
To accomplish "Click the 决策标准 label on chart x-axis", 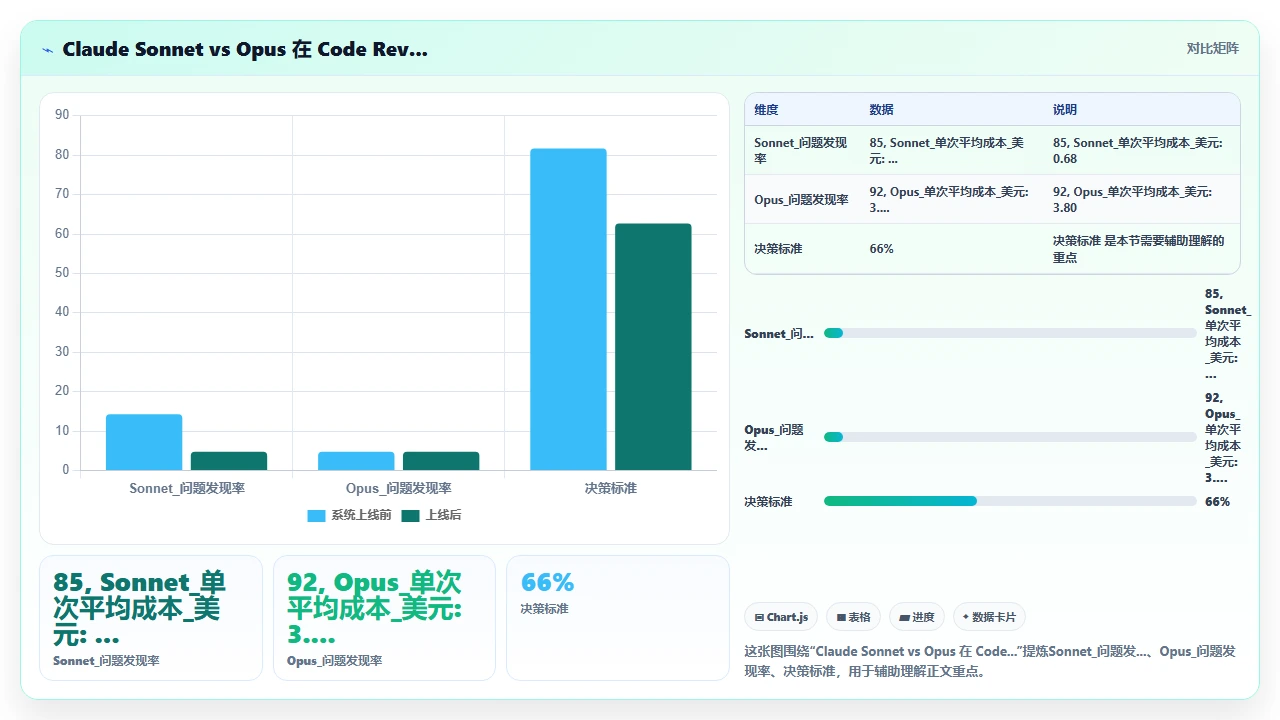I will pyautogui.click(x=611, y=489).
